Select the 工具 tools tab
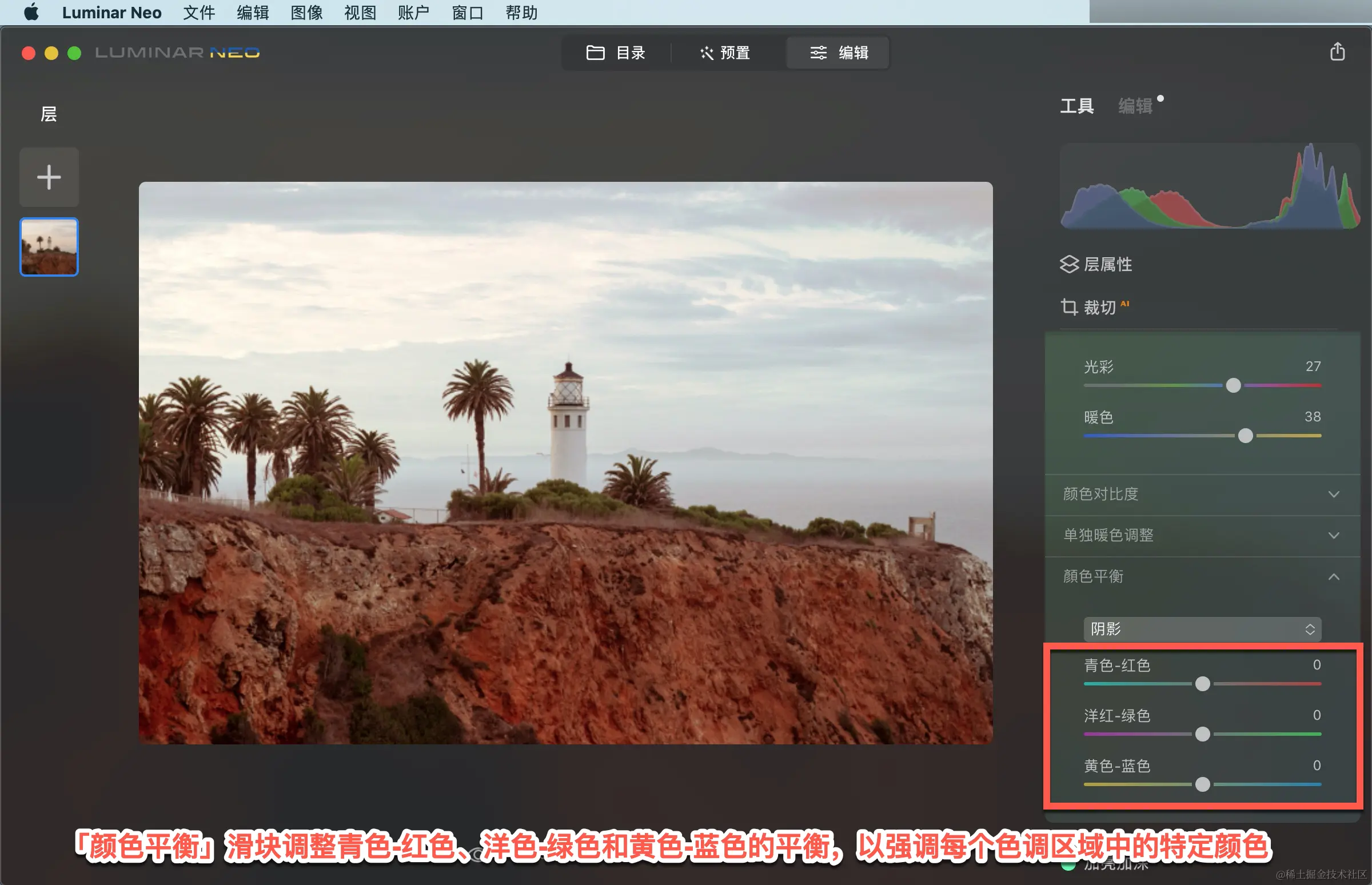Viewport: 1372px width, 885px height. point(1076,106)
